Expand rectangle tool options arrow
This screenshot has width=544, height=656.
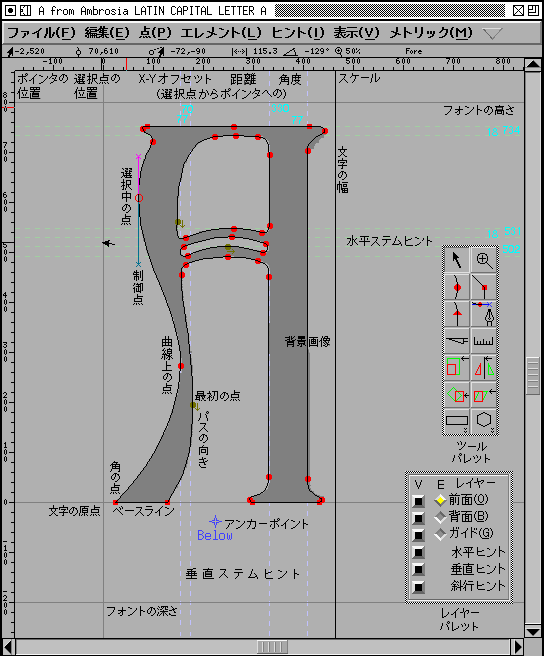(x=465, y=430)
